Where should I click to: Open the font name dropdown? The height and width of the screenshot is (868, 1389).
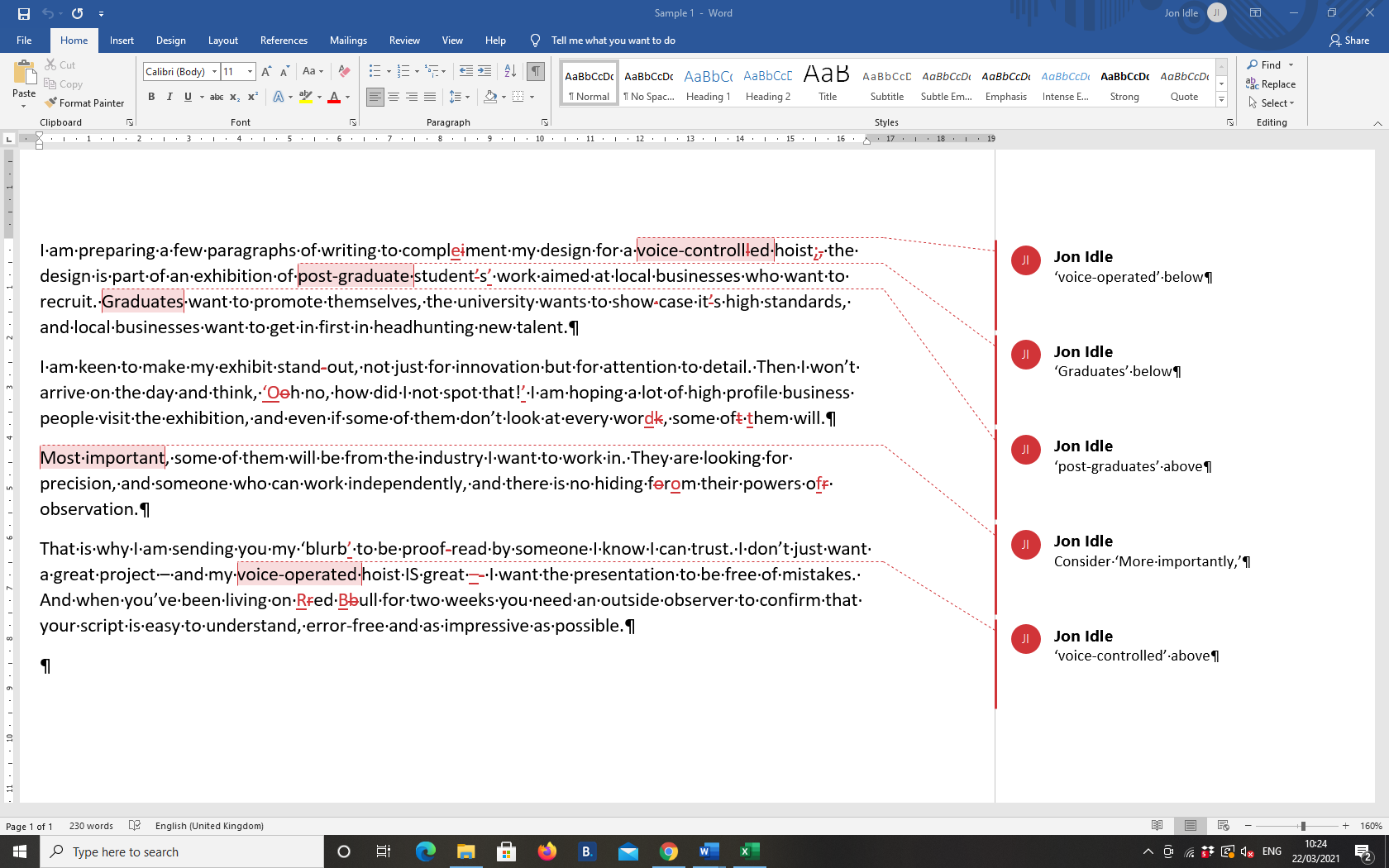coord(214,72)
